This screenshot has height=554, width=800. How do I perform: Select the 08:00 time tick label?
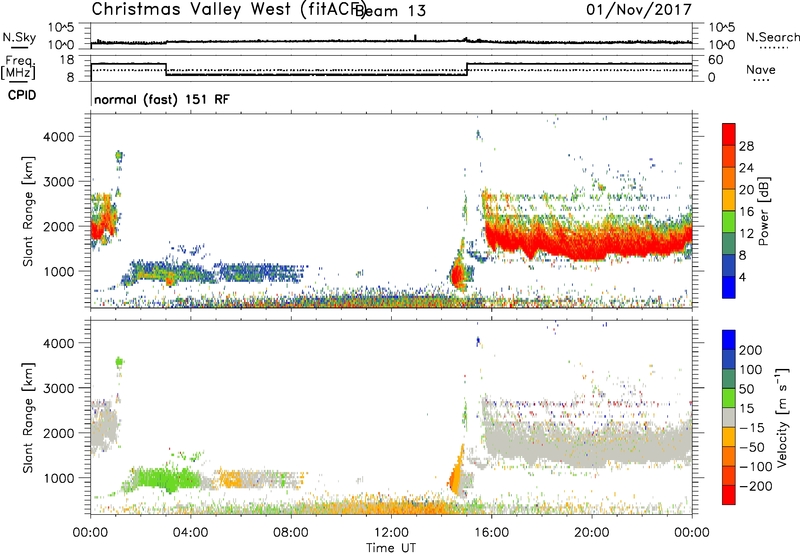(291, 533)
